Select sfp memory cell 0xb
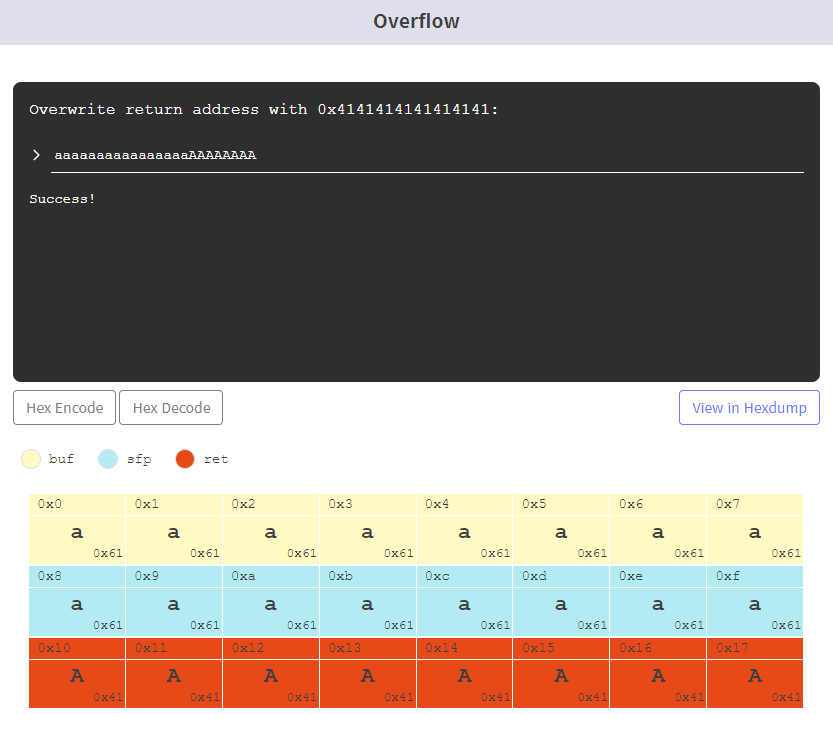Screen dimensions: 833x738 368,601
